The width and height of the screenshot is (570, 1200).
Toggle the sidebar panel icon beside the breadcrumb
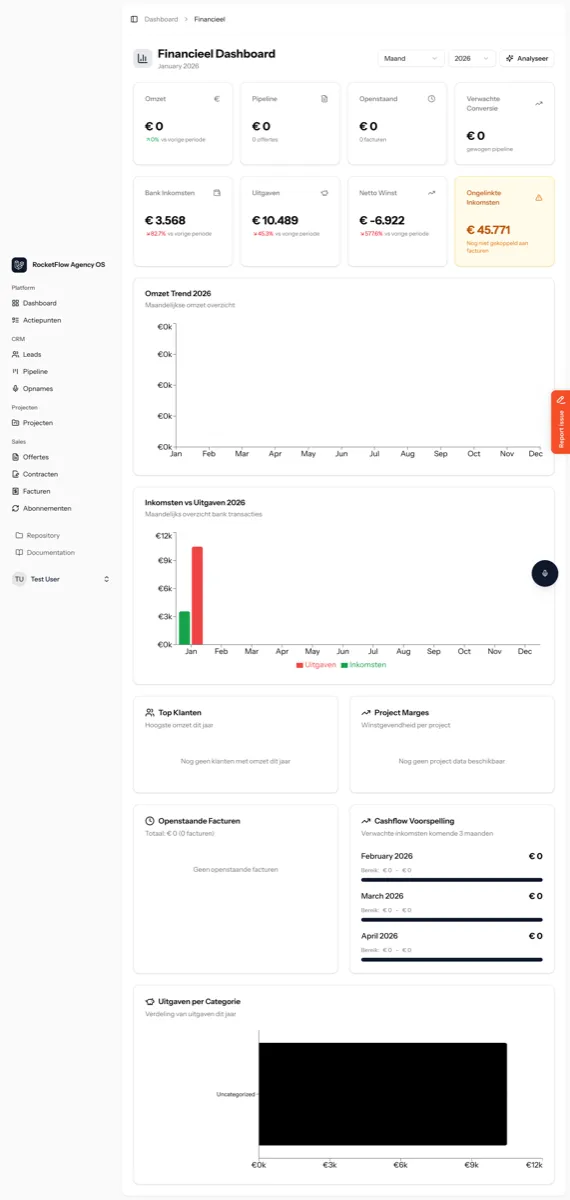tap(135, 19)
